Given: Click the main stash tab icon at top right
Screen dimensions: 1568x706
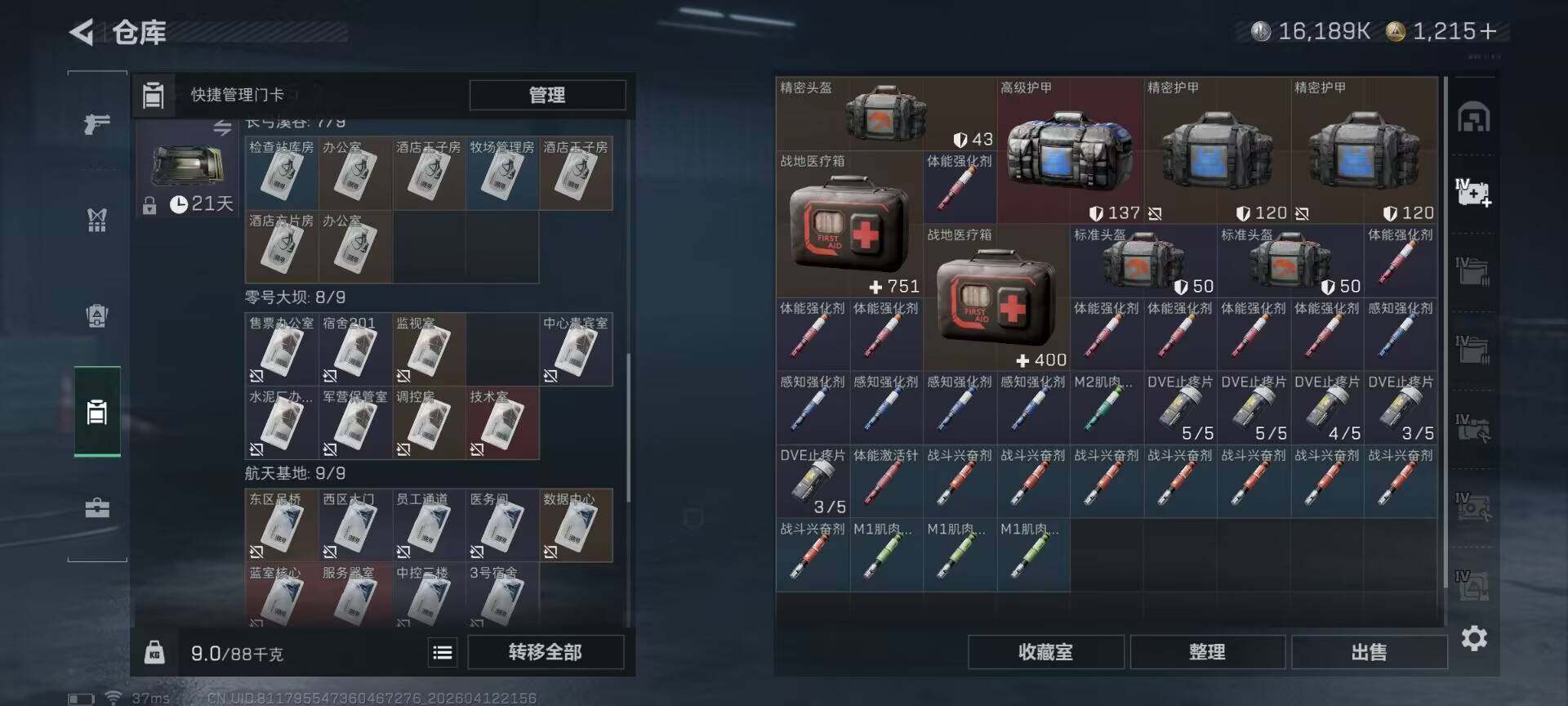Looking at the screenshot, I should [1474, 118].
